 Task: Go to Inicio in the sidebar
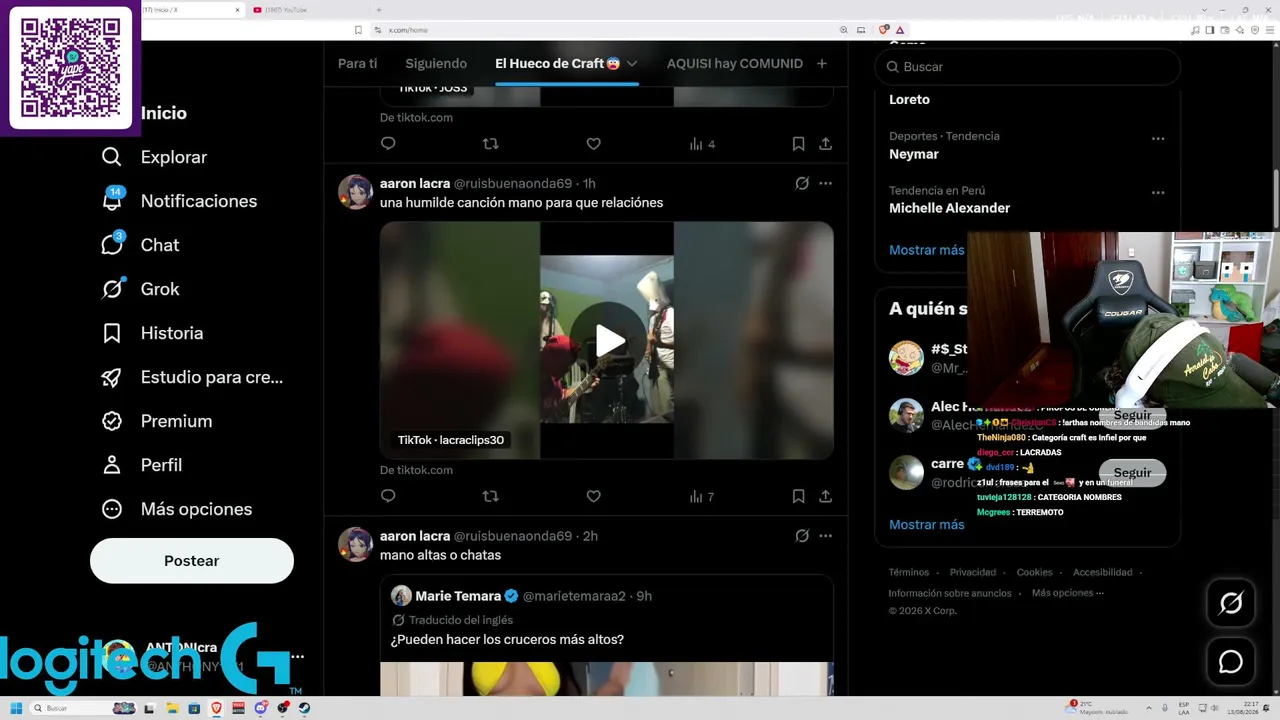pos(164,113)
